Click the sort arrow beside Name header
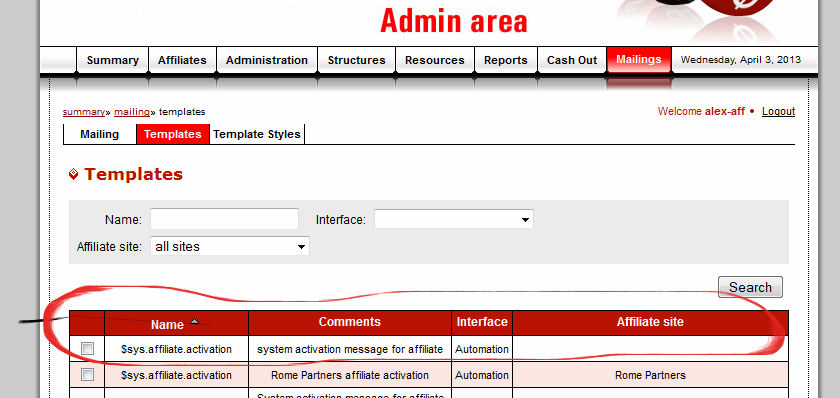Screen dimensions: 840x398 pos(194,321)
